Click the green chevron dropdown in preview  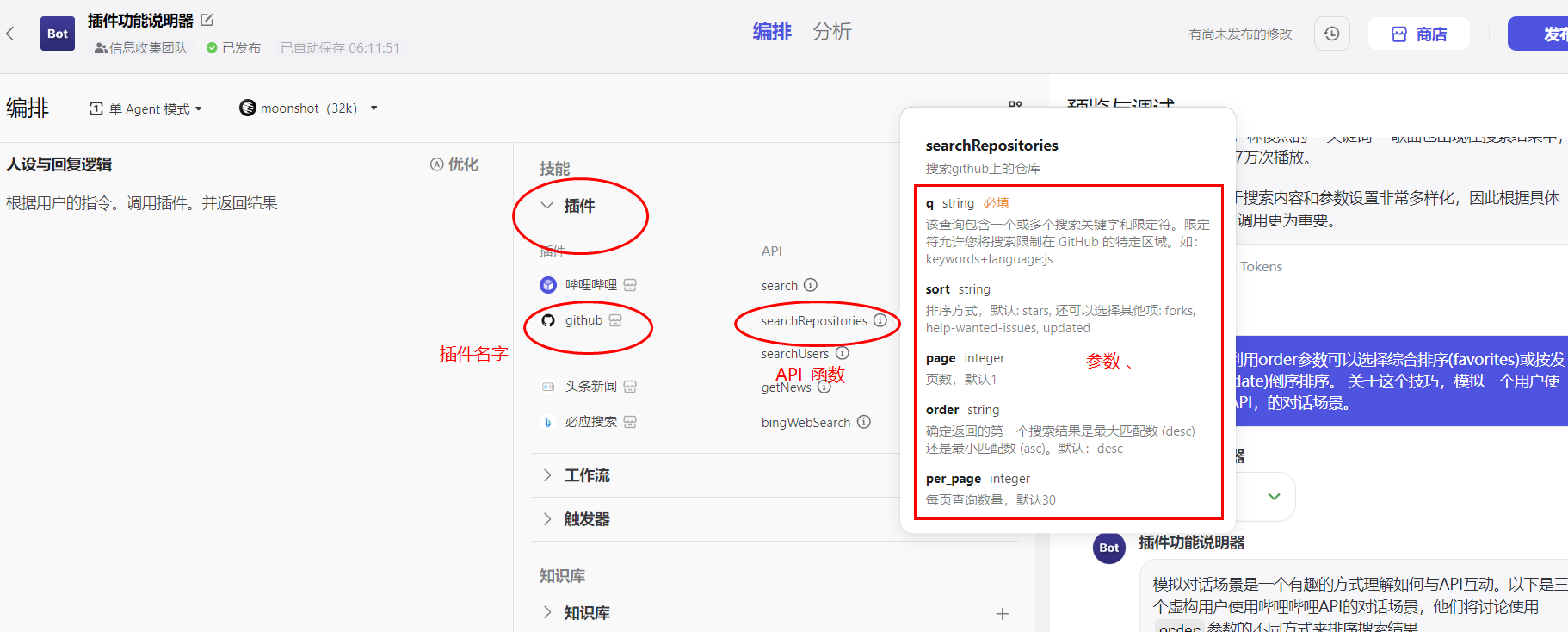[1275, 497]
